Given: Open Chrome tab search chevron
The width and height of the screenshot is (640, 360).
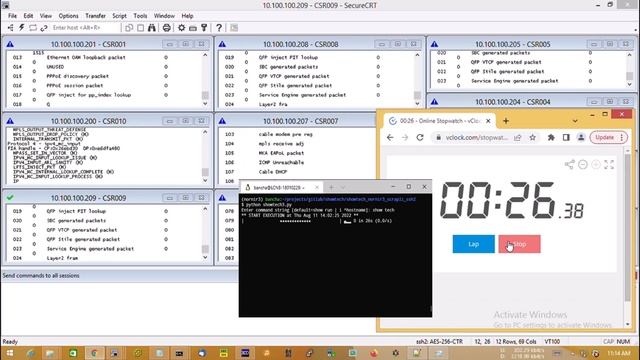Looking at the screenshot, I should pos(575,121).
